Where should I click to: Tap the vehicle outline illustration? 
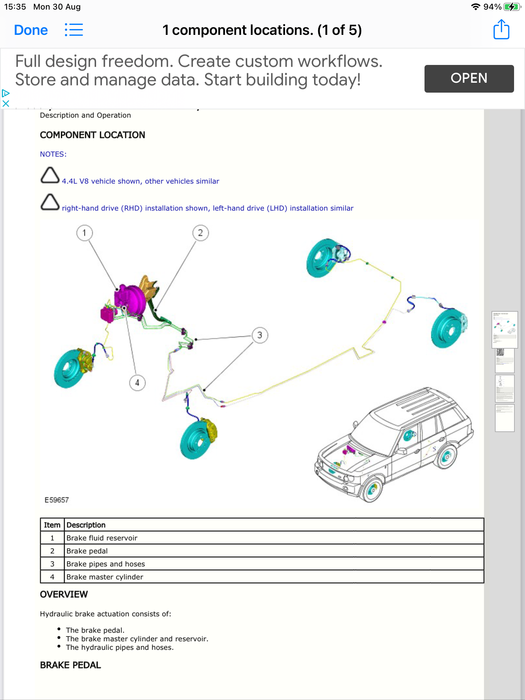[394, 445]
